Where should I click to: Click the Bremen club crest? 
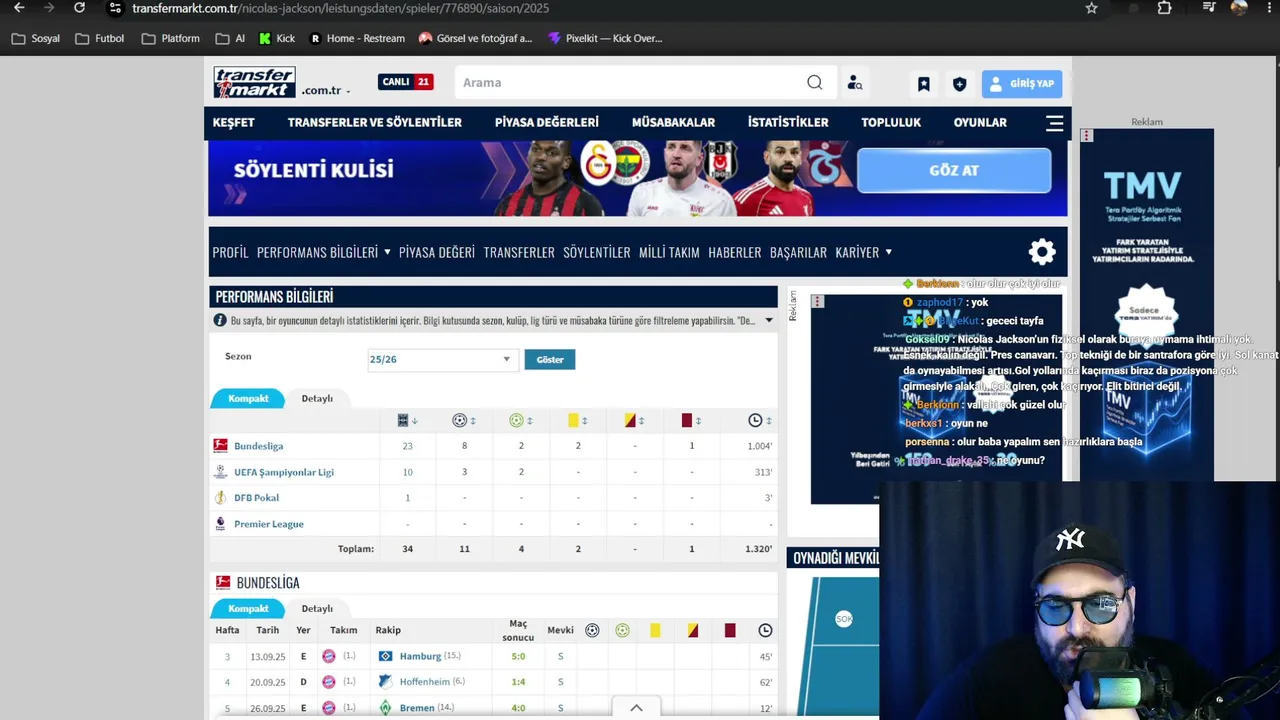(385, 708)
